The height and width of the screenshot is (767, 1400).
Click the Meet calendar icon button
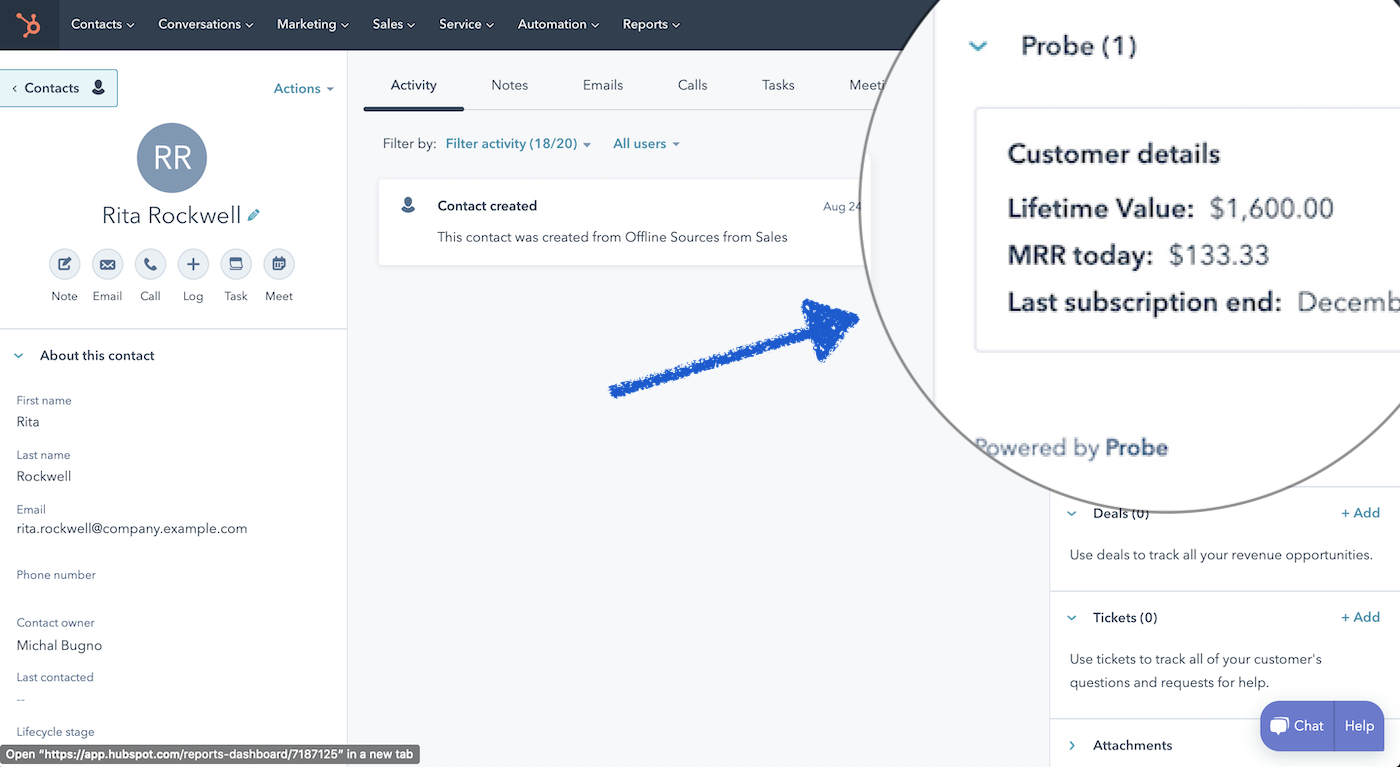(x=279, y=265)
